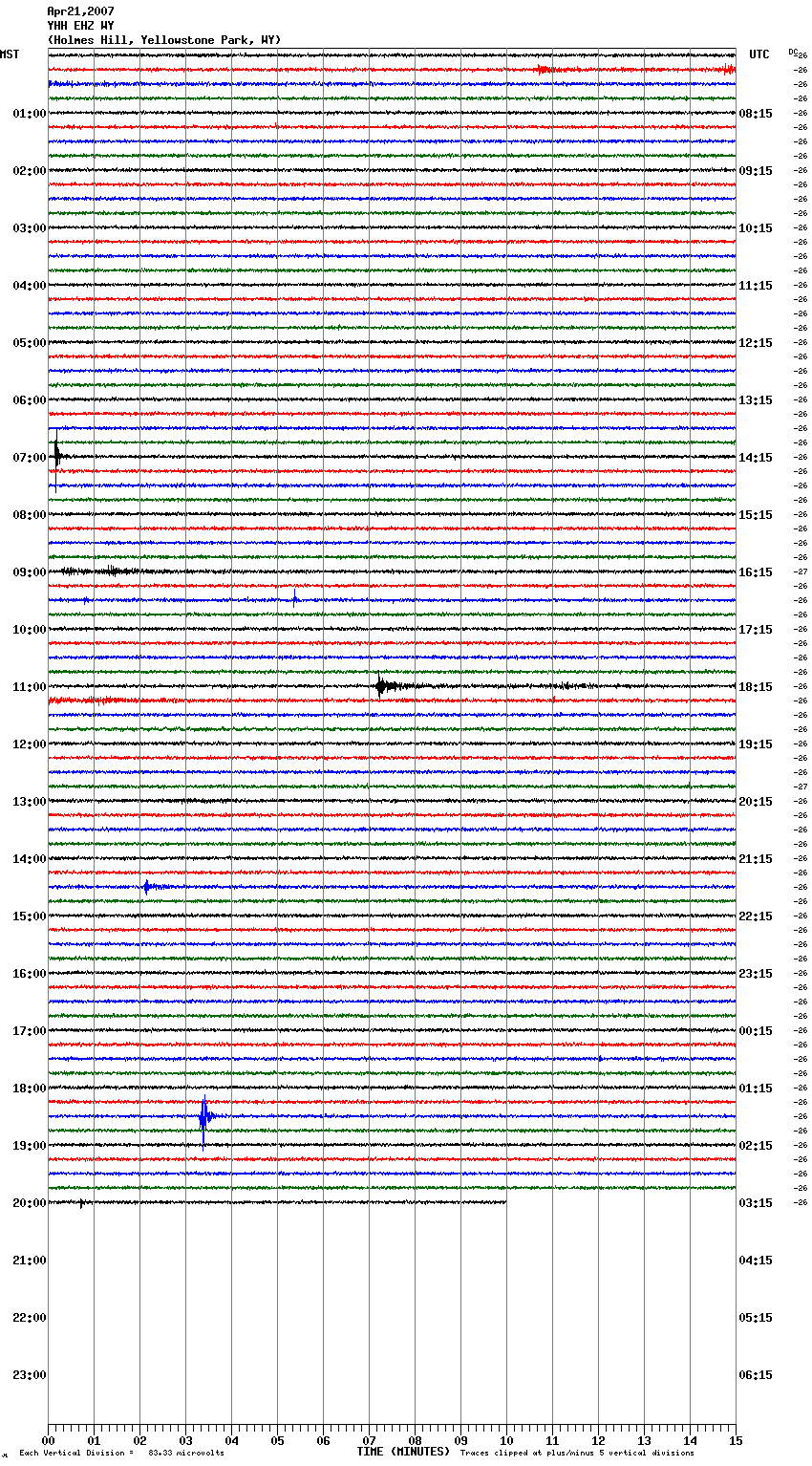
Task: Click the 20:15 UTC time label
Action: pos(756,802)
